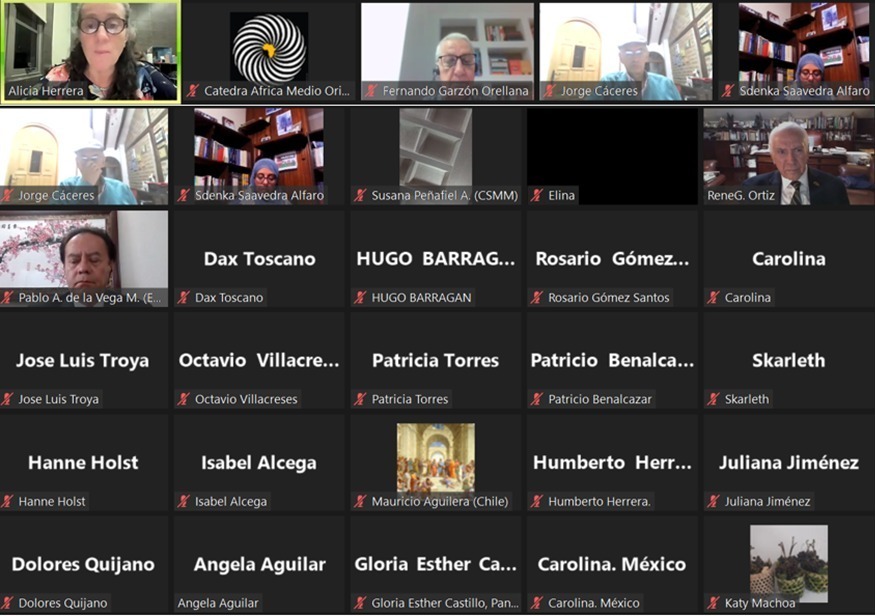875x616 pixels.
Task: Click muted mic icon next to Catedra Africa Medio Oriente
Action: 193,91
